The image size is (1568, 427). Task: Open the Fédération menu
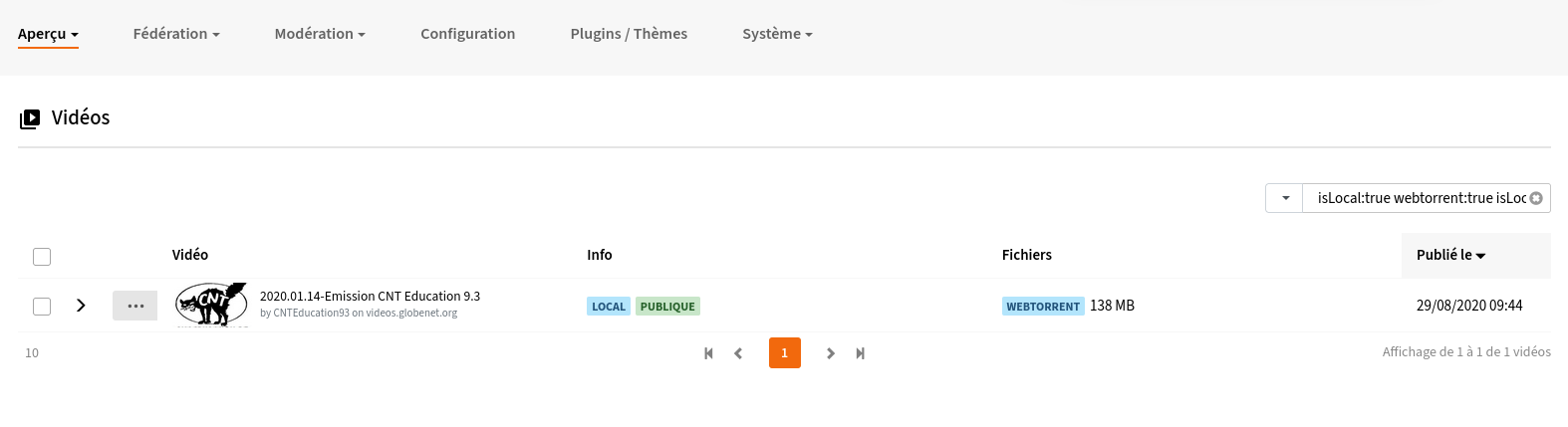(x=176, y=34)
